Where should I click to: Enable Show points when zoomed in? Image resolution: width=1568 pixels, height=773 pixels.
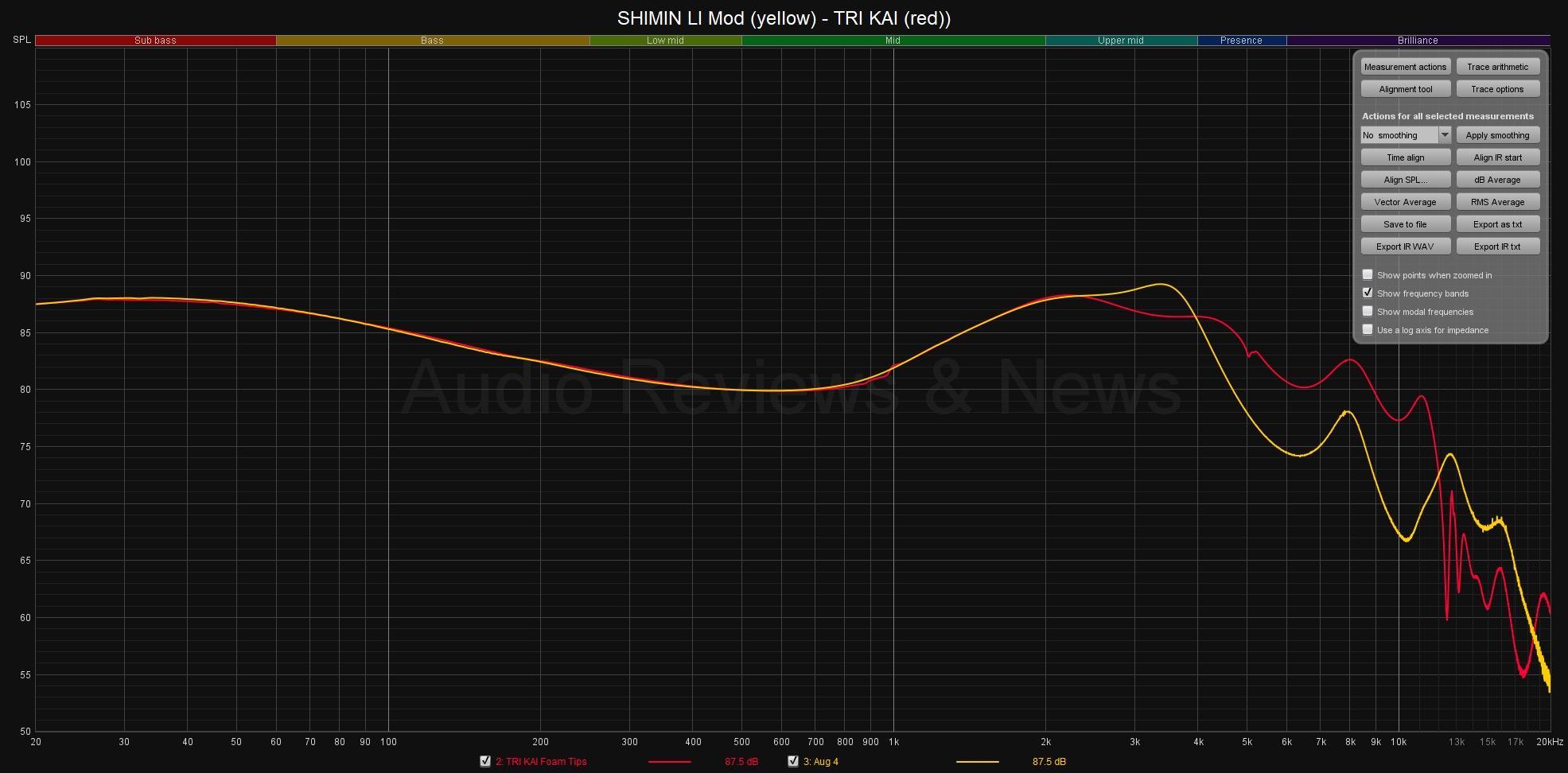[x=1368, y=274]
